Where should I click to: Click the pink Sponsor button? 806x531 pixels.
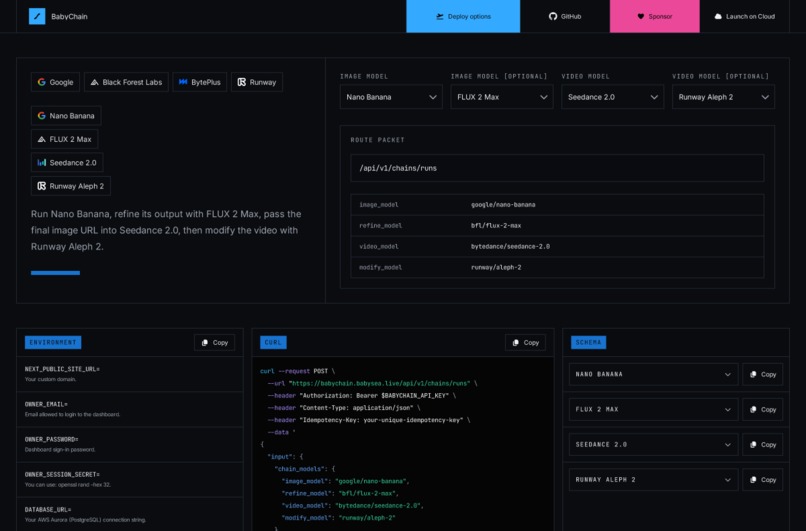(654, 16)
